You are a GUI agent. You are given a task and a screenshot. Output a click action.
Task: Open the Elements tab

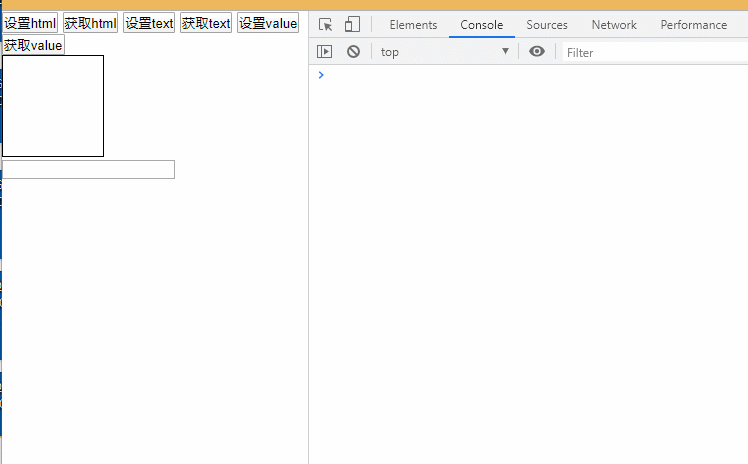point(413,25)
